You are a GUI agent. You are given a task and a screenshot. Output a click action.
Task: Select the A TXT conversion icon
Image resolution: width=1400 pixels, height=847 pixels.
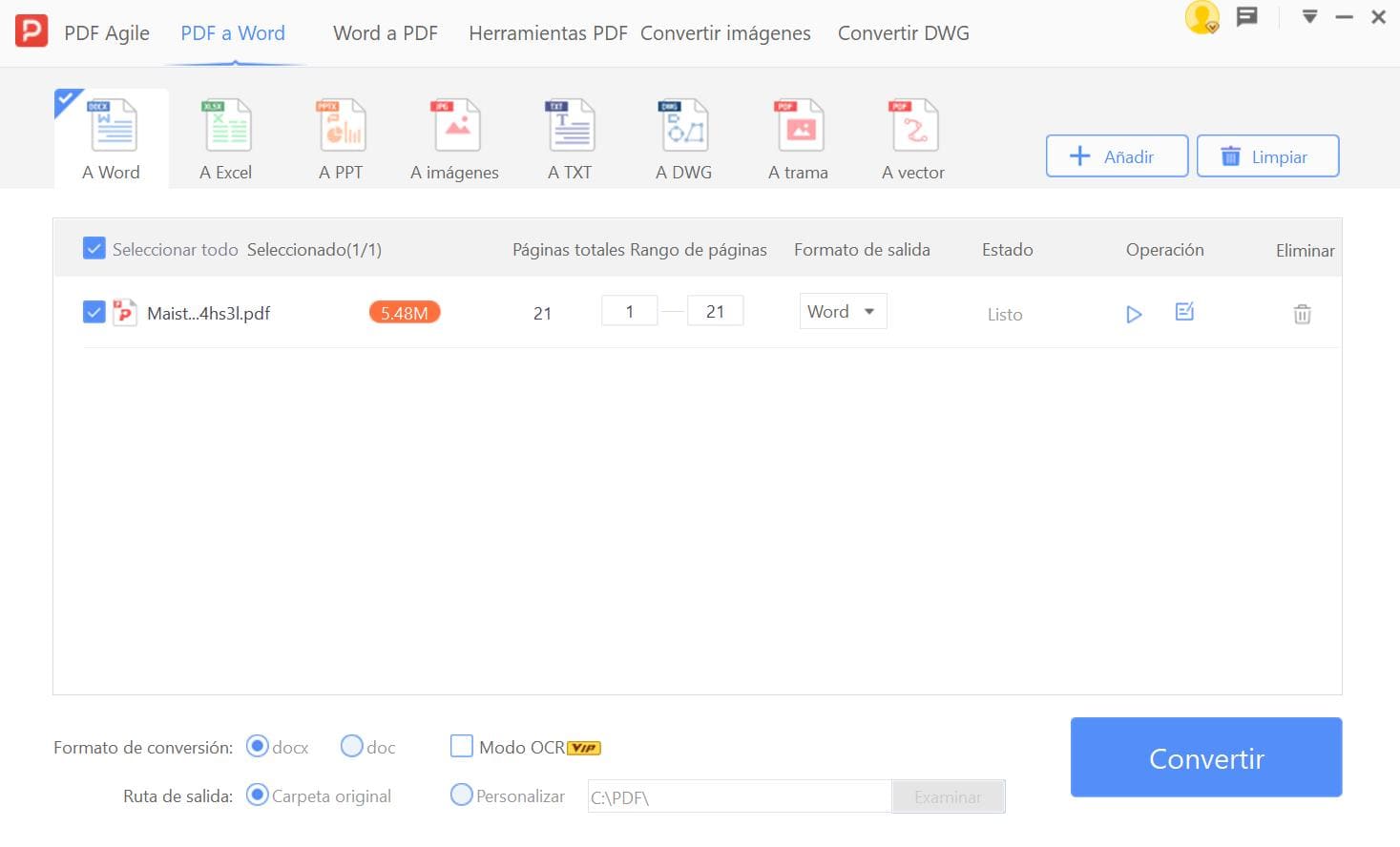[x=570, y=139]
